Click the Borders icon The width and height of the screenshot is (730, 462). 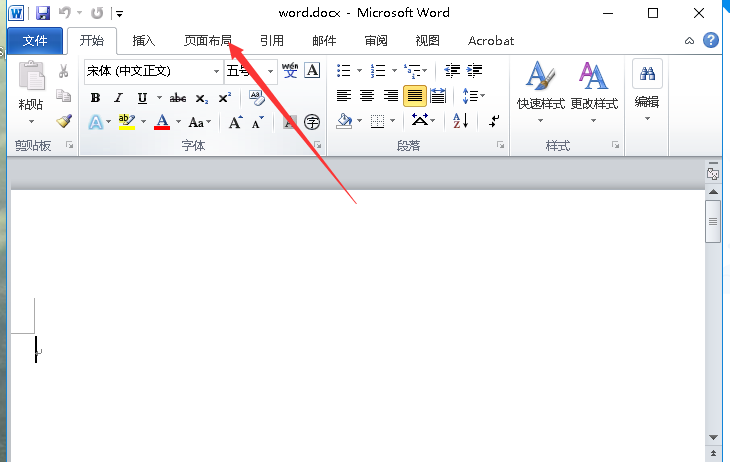377,122
